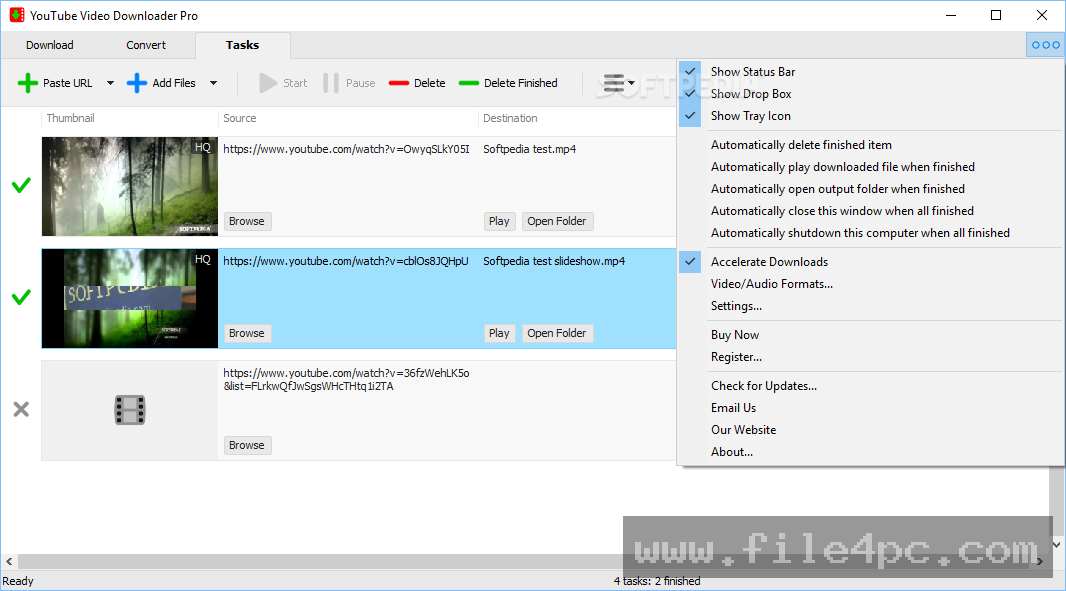This screenshot has width=1066, height=591.
Task: Click URL ending OwyqSLkY05I
Action: coord(346,149)
